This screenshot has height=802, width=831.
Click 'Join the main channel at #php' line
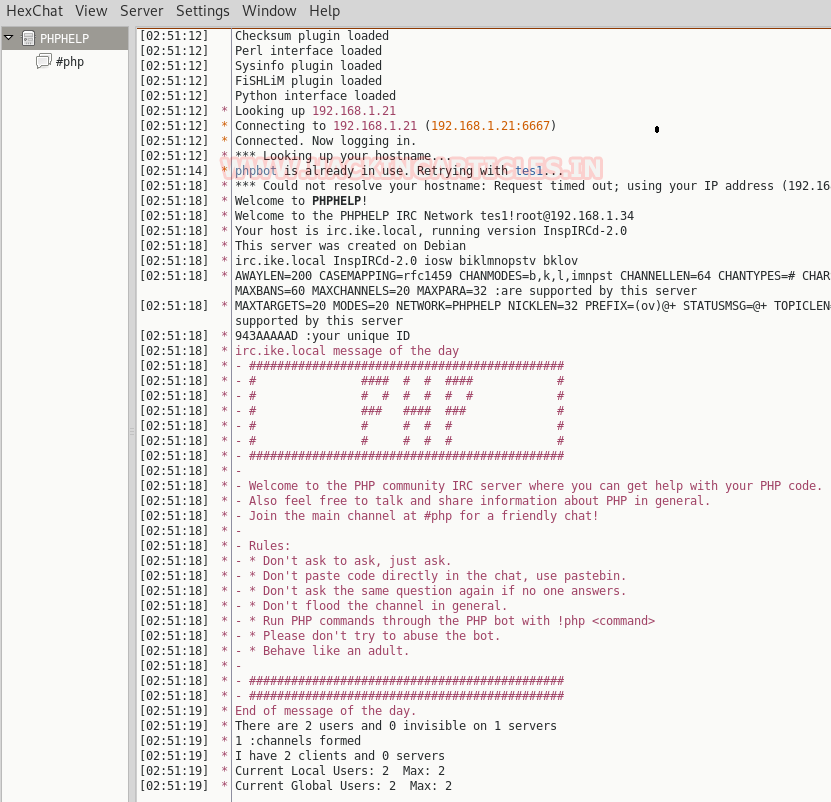[423, 516]
